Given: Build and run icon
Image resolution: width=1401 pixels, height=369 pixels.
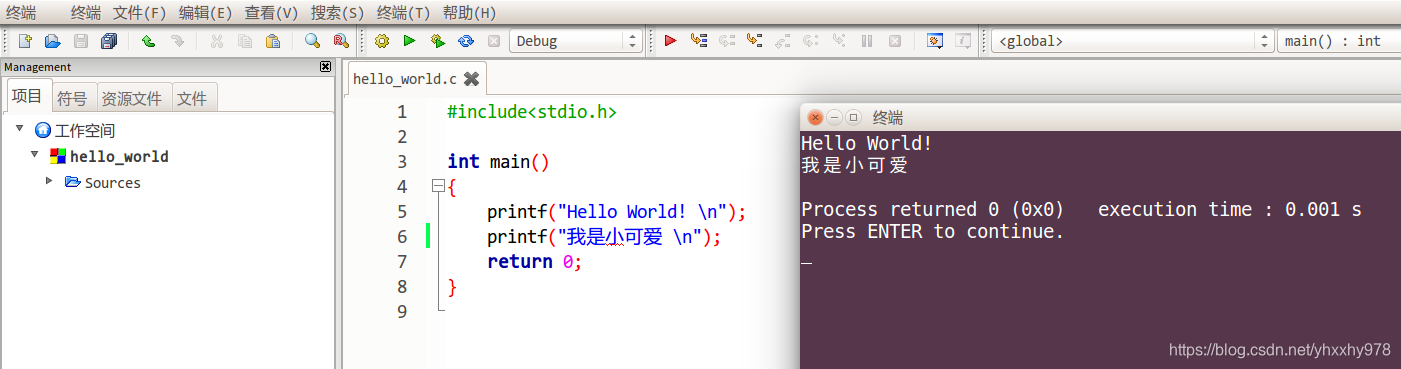Looking at the screenshot, I should coord(437,41).
